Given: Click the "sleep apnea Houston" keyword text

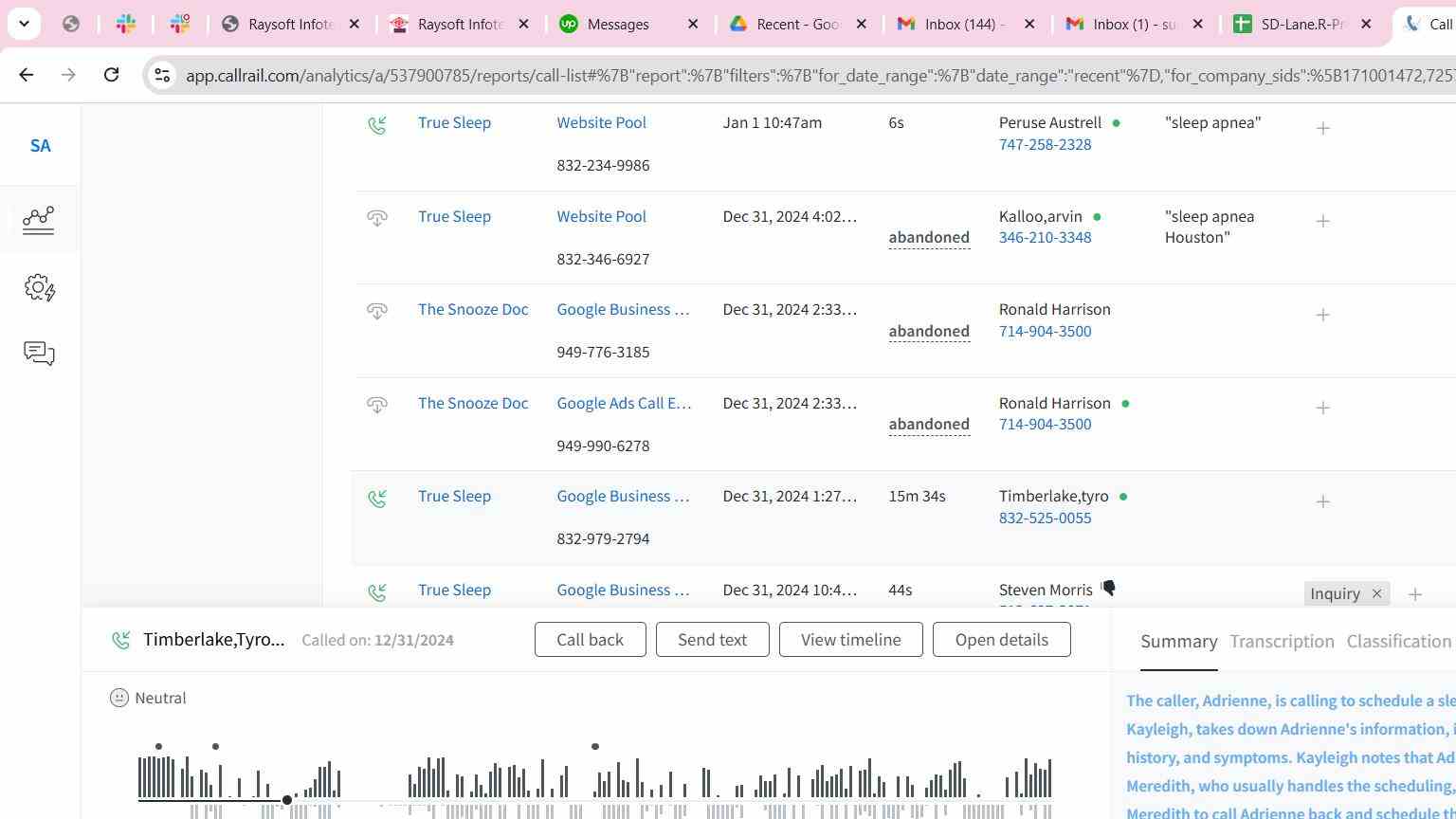Looking at the screenshot, I should pyautogui.click(x=1210, y=227).
